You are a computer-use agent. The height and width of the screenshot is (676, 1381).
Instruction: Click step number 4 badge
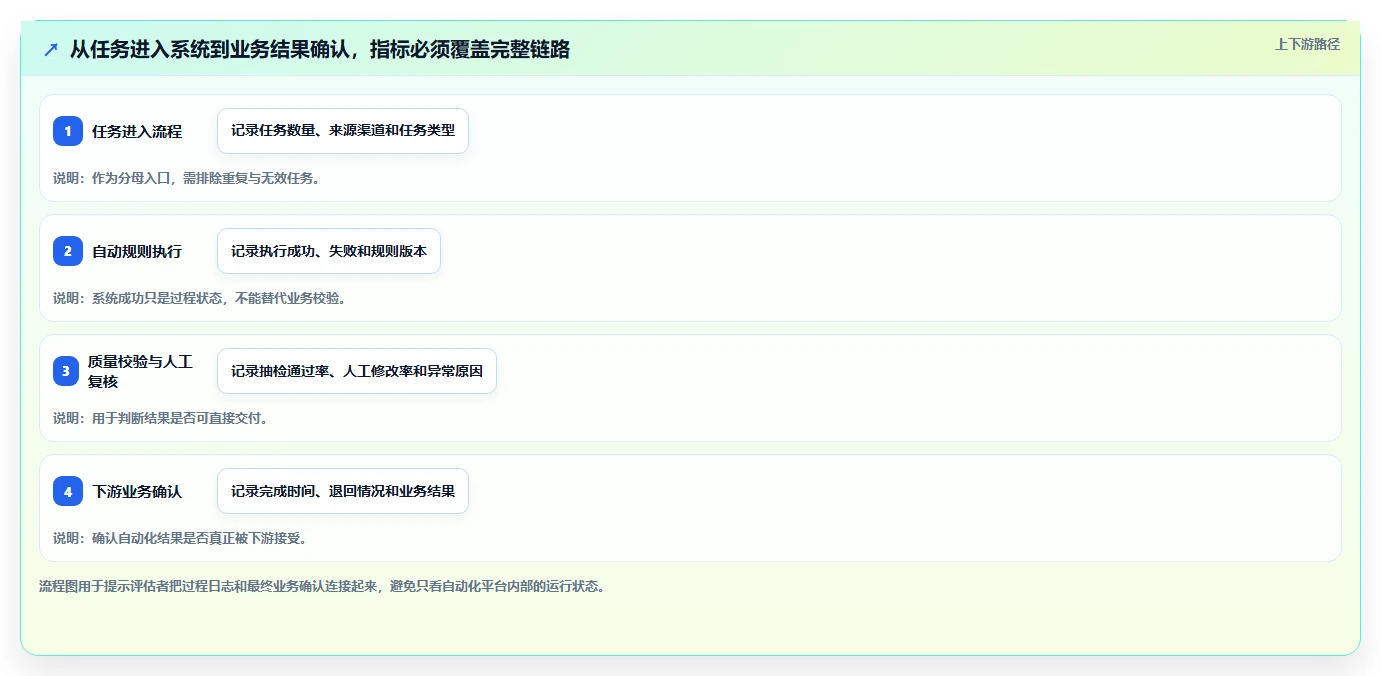[68, 491]
